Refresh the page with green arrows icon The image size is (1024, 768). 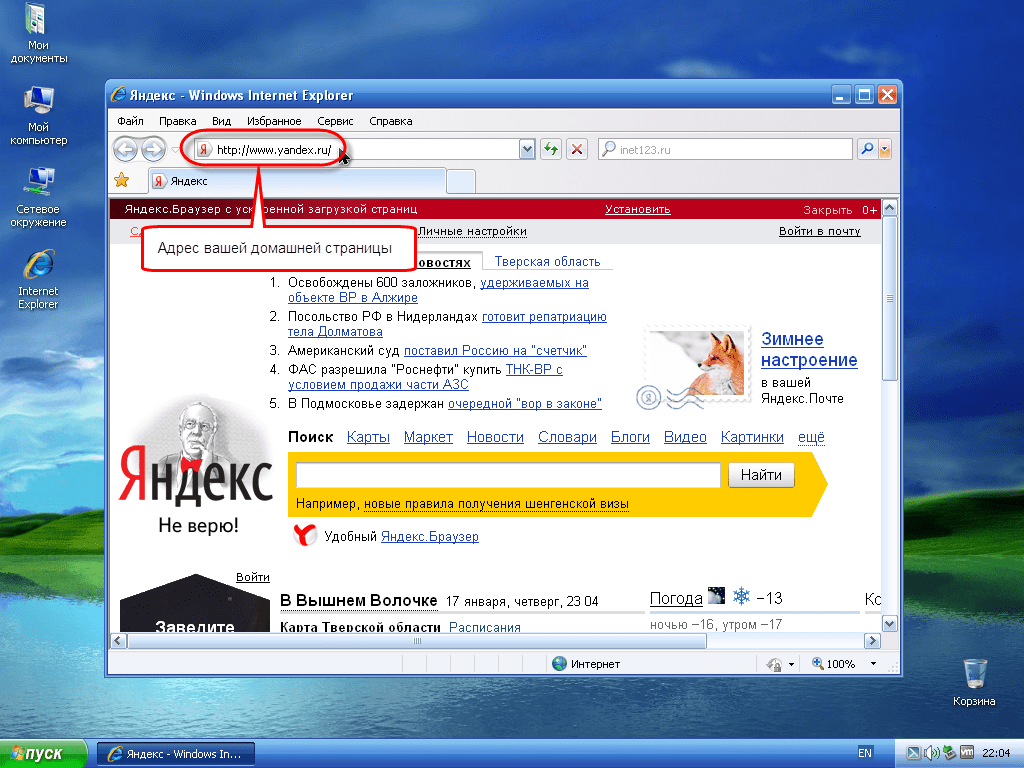[x=551, y=149]
